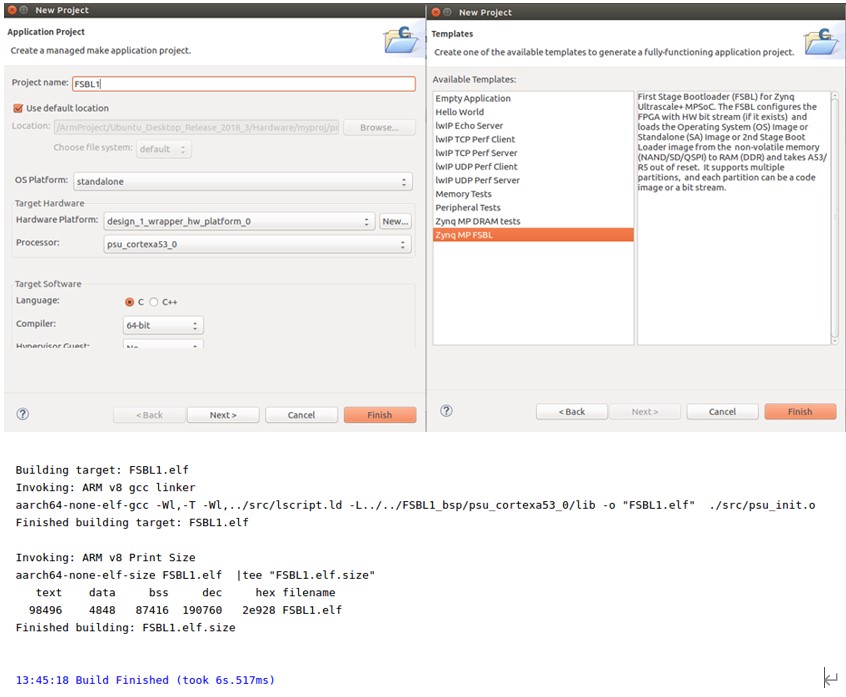
Task: Click Cancel in Application Project dialog
Action: click(x=301, y=415)
